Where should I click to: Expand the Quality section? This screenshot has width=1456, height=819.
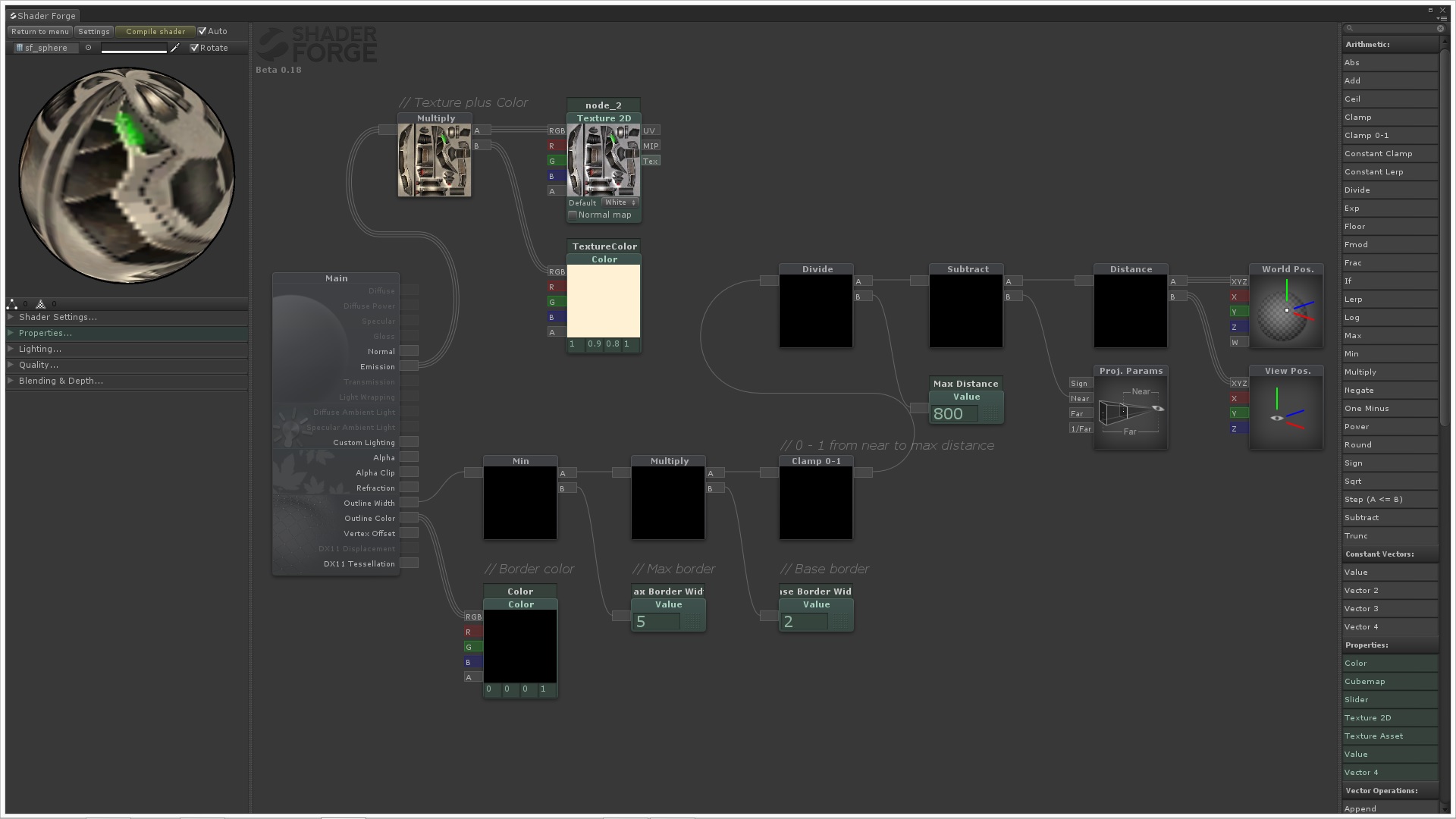point(127,365)
